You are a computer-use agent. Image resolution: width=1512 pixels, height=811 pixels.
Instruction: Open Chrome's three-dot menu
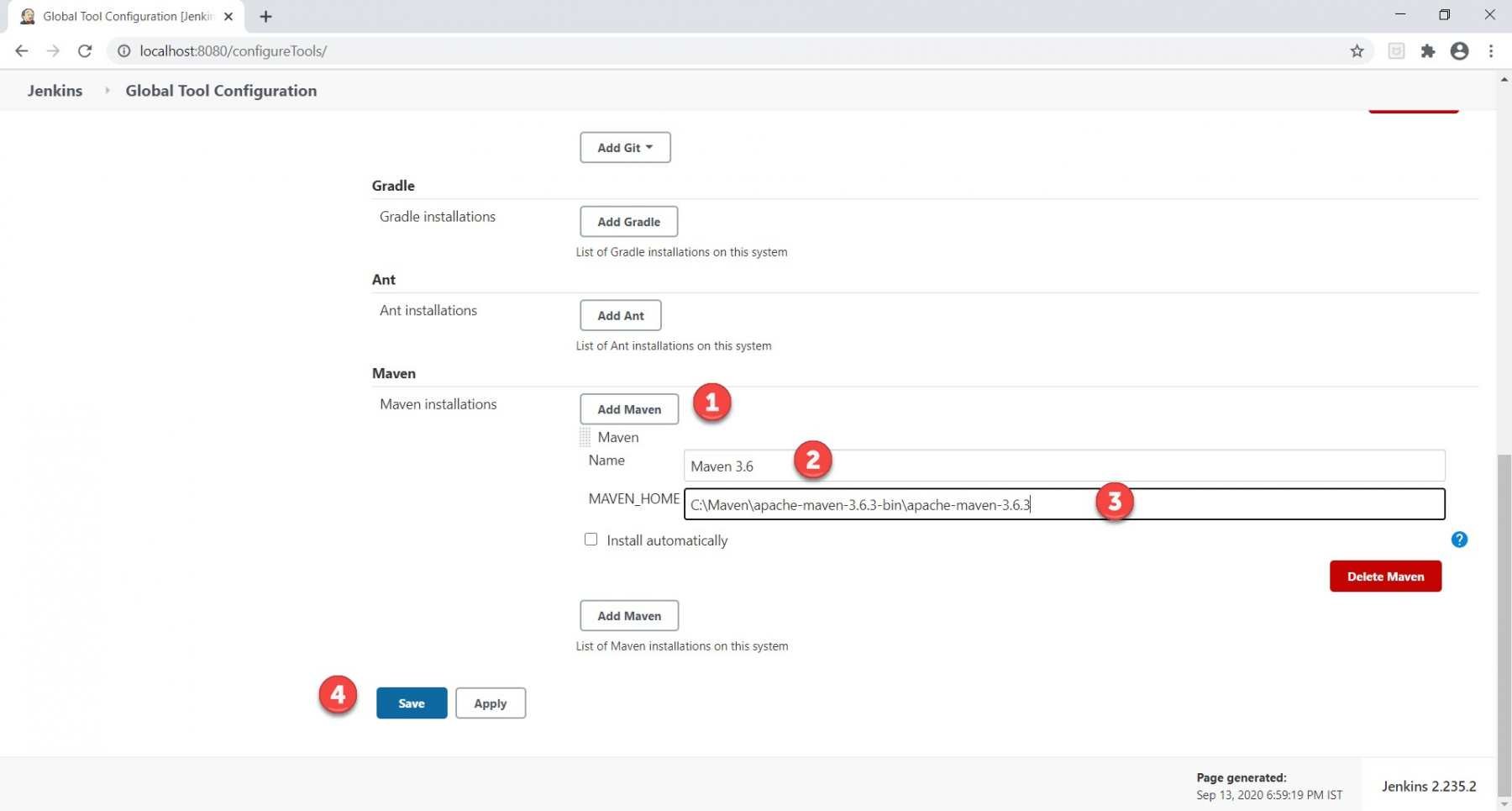[x=1492, y=50]
